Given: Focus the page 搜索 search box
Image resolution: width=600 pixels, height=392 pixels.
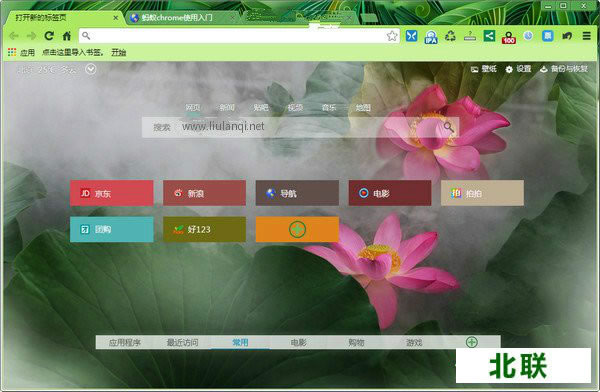Looking at the screenshot, I should pos(300,127).
